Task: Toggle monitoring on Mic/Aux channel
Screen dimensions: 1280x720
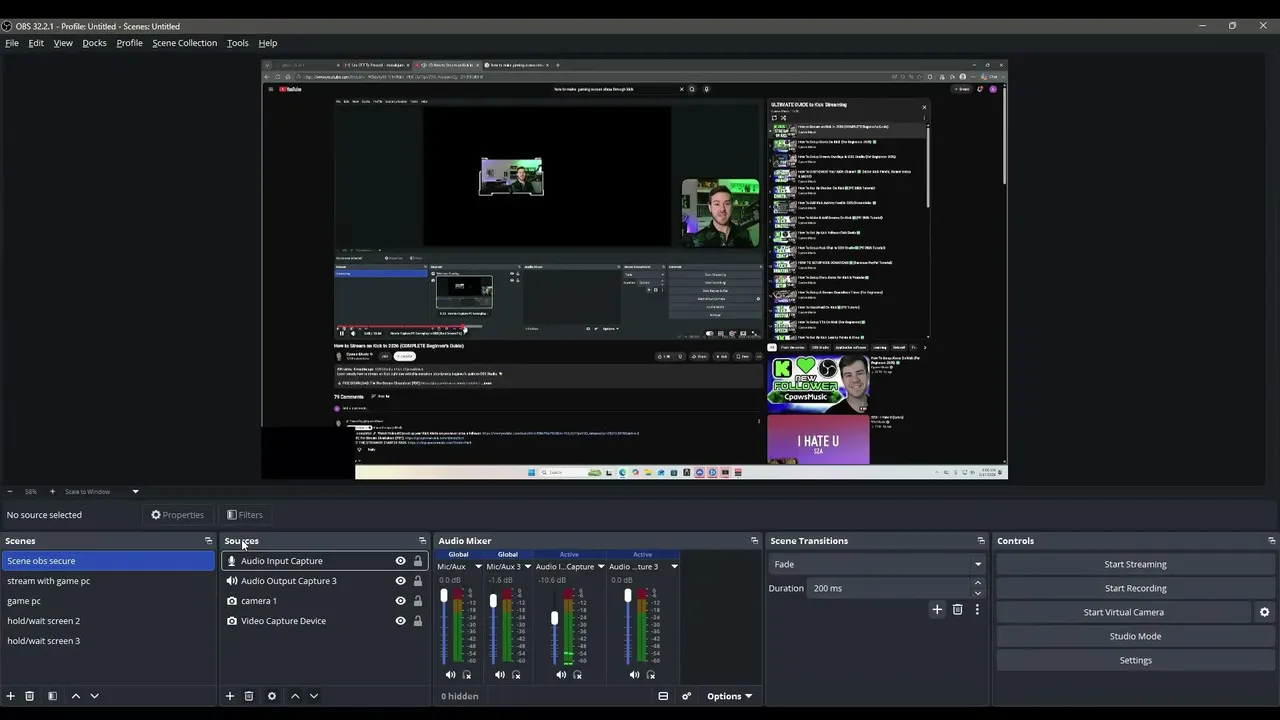Action: (466, 675)
